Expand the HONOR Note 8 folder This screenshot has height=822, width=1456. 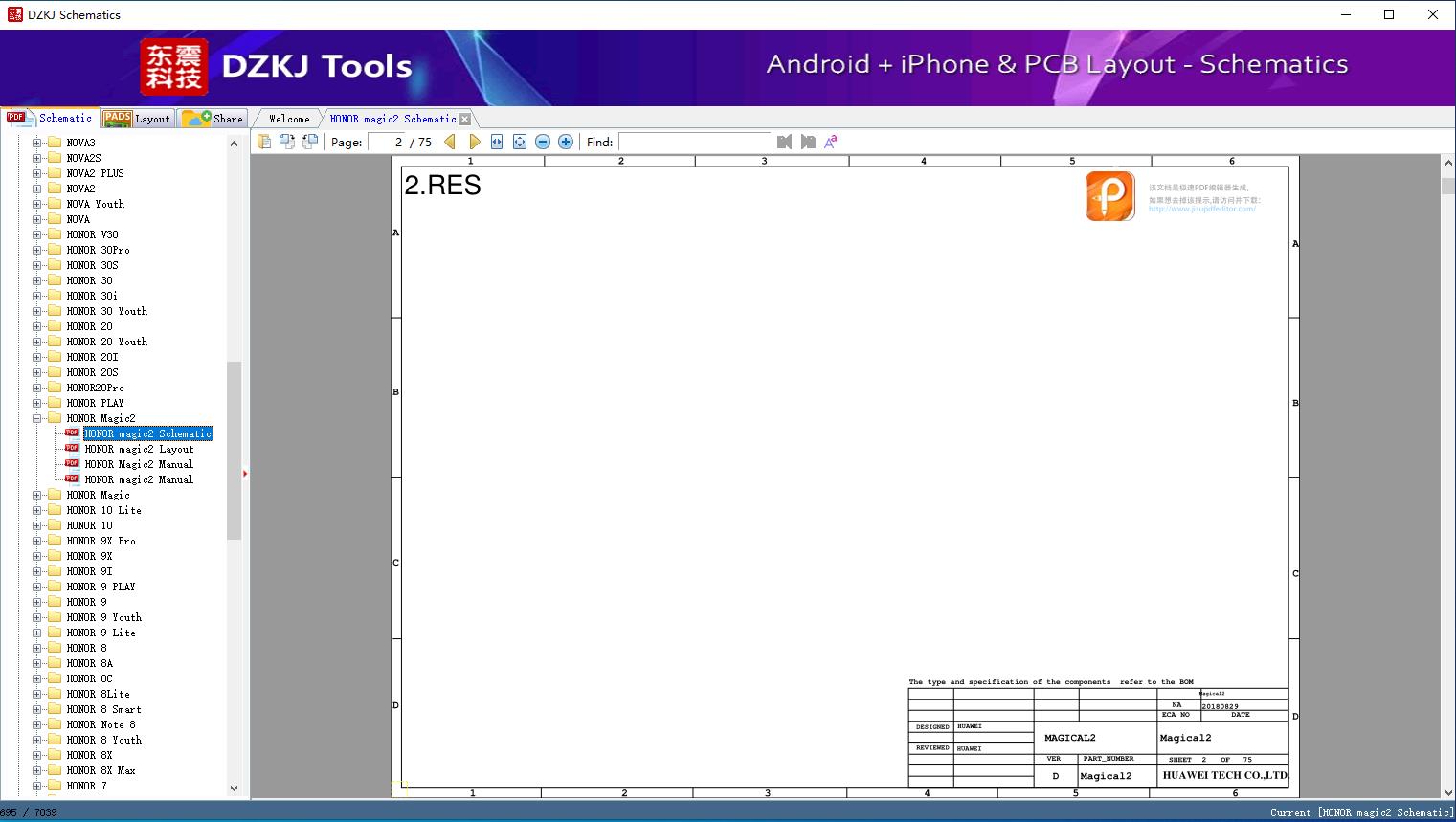(x=37, y=724)
